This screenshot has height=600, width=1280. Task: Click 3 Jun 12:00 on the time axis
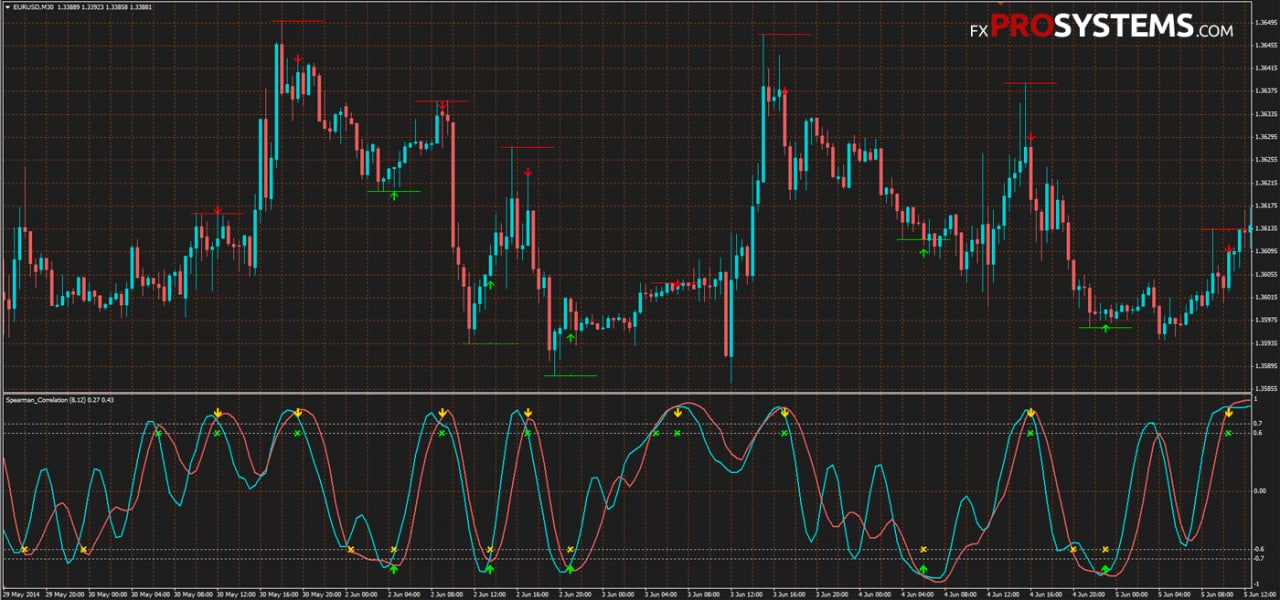[749, 594]
